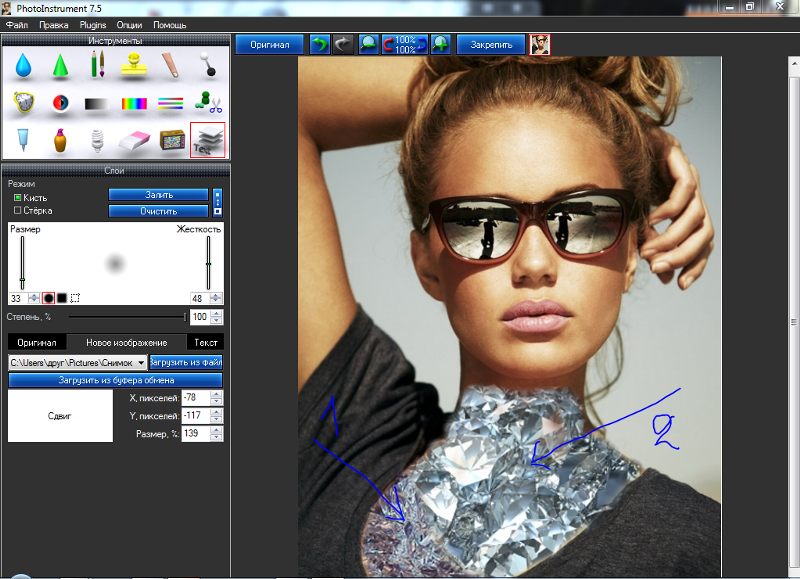800x579 pixels.
Task: Select the Layers and Text tool
Action: (208, 140)
